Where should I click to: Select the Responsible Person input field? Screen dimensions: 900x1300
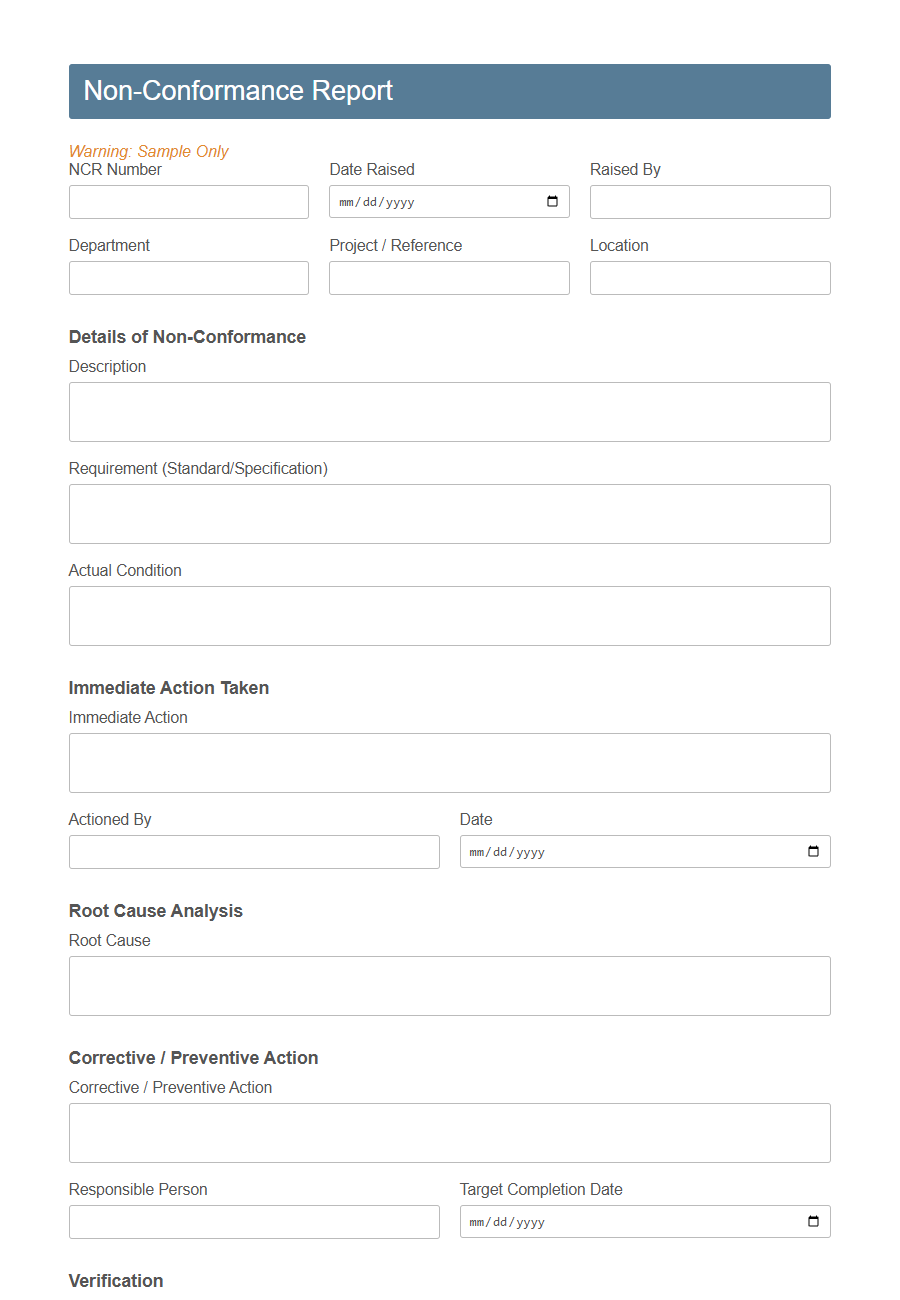coord(253,1221)
